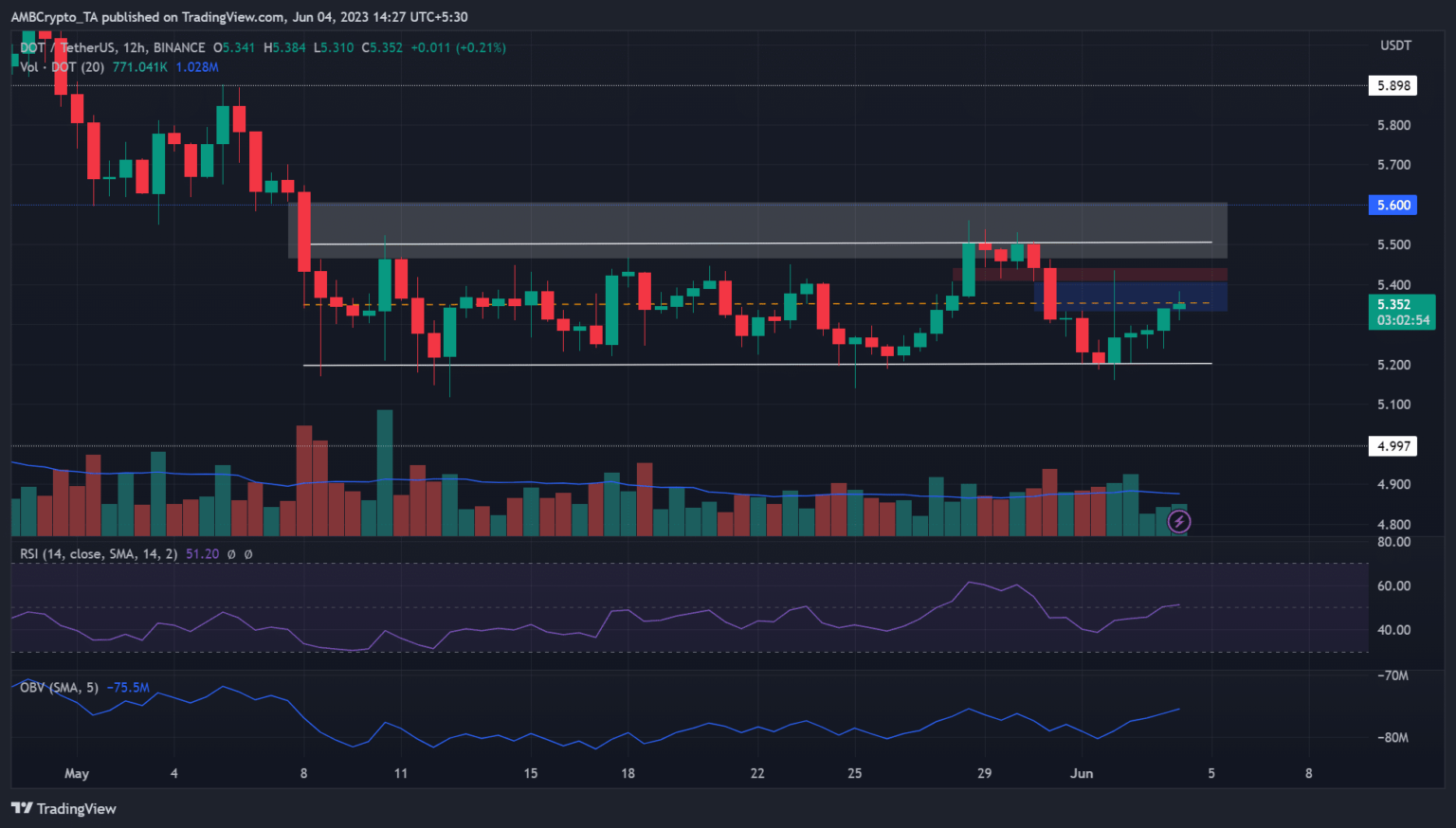Screen dimensions: 1456x828
Task: Click the white 4.997 price label
Action: pos(1392,446)
